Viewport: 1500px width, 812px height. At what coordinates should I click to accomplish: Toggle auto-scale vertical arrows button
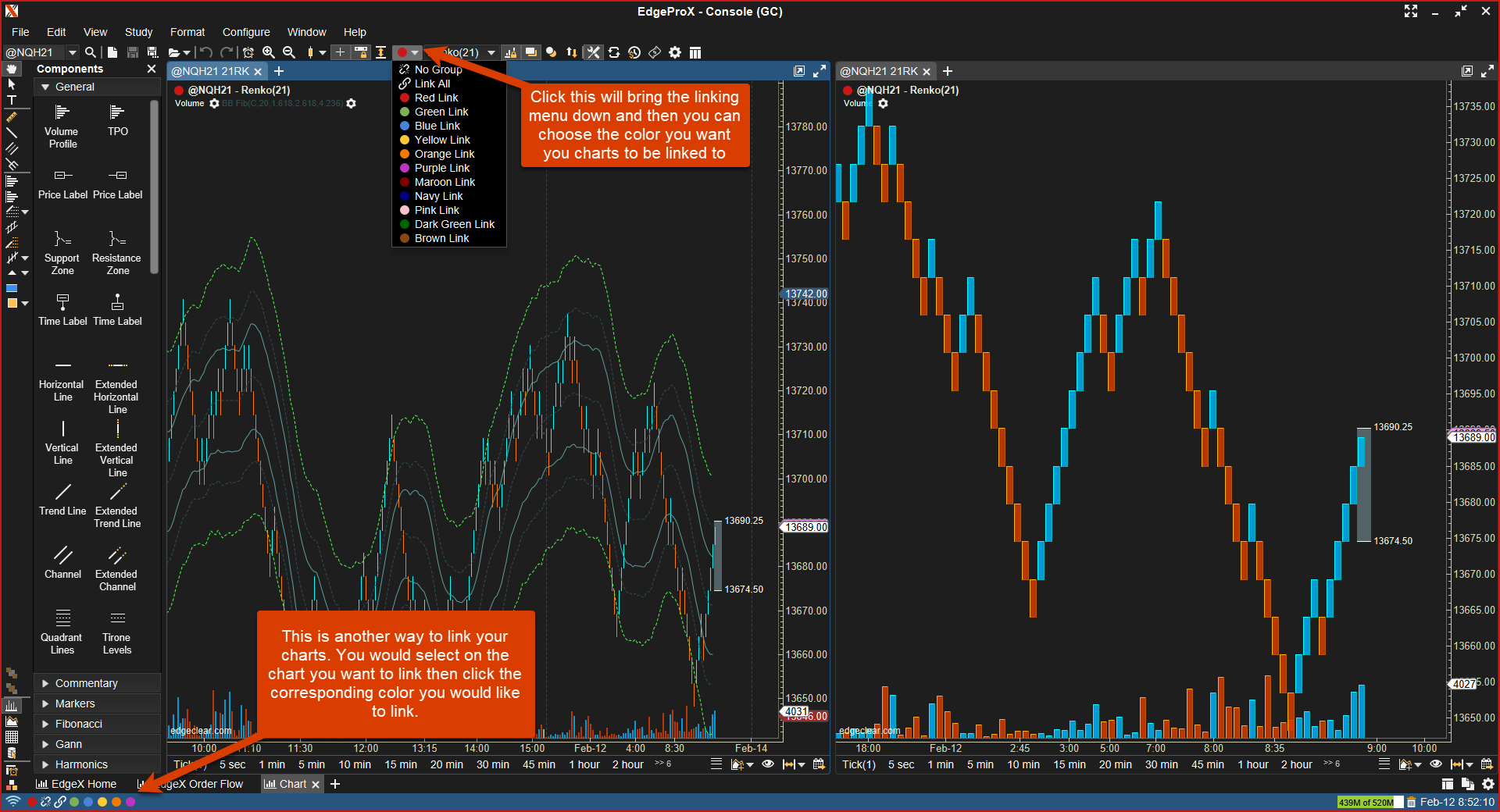(x=381, y=52)
